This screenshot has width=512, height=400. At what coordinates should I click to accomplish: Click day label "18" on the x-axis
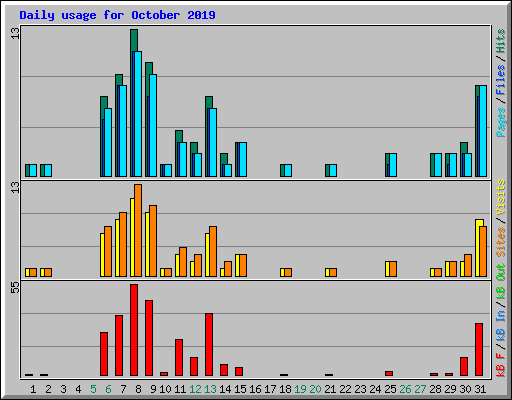pyautogui.click(x=285, y=389)
